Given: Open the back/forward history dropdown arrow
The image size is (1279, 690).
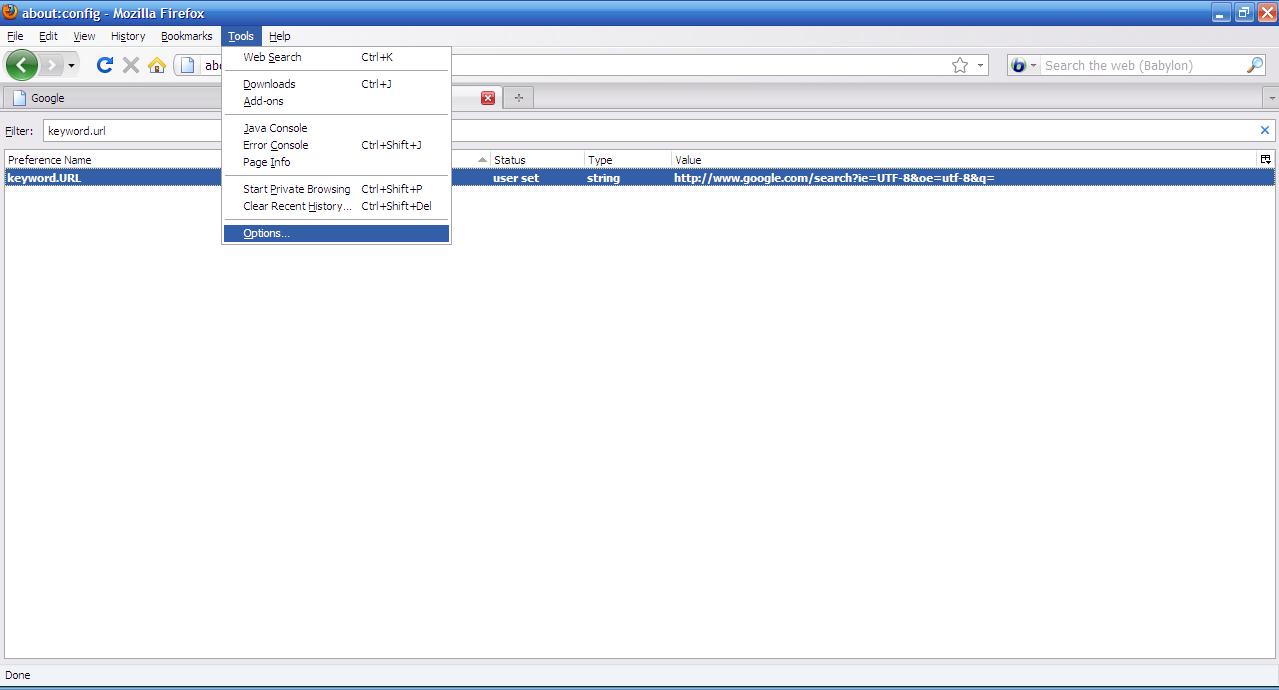Looking at the screenshot, I should [71, 66].
